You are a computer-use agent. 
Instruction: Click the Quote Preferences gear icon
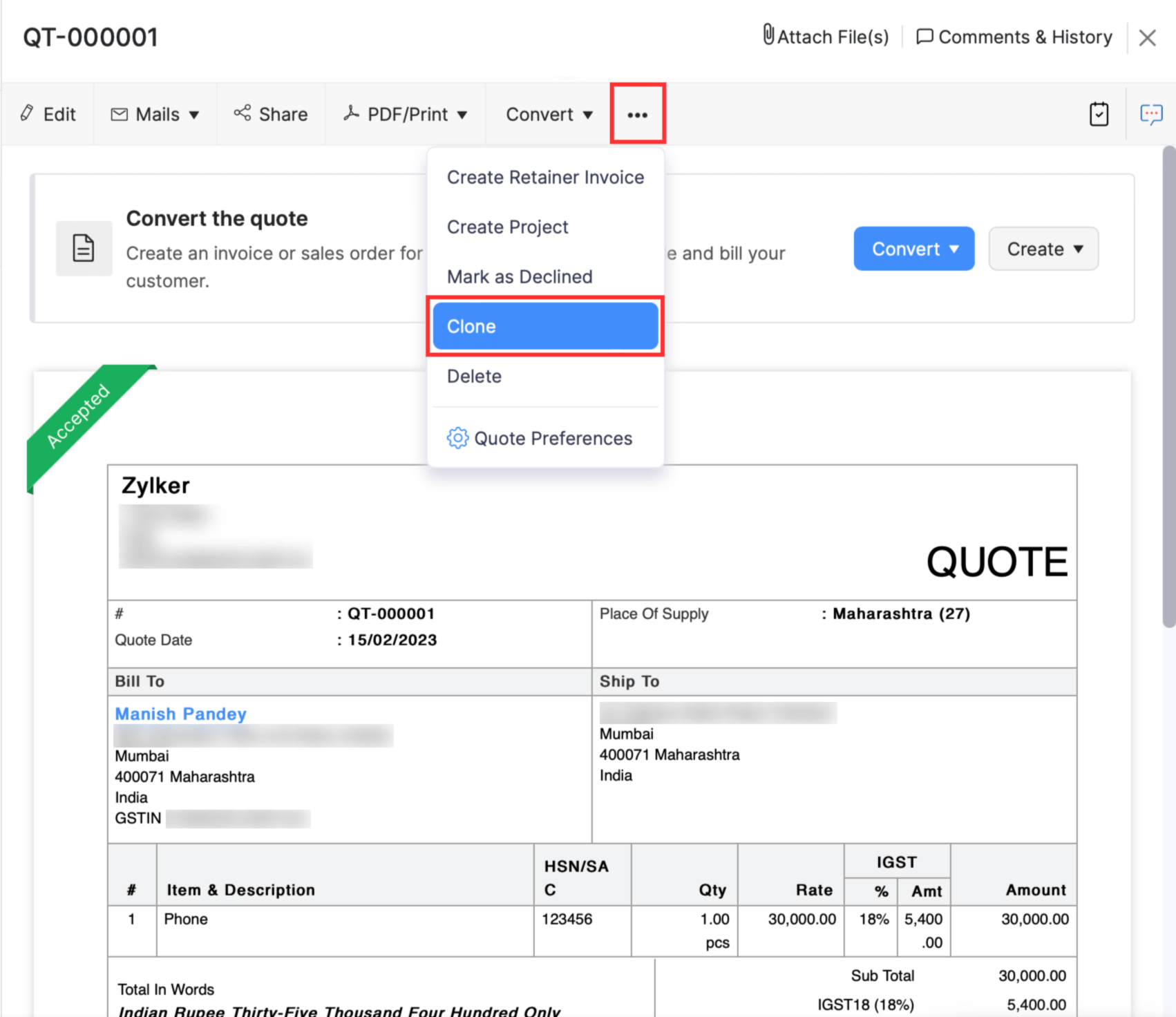(x=457, y=438)
